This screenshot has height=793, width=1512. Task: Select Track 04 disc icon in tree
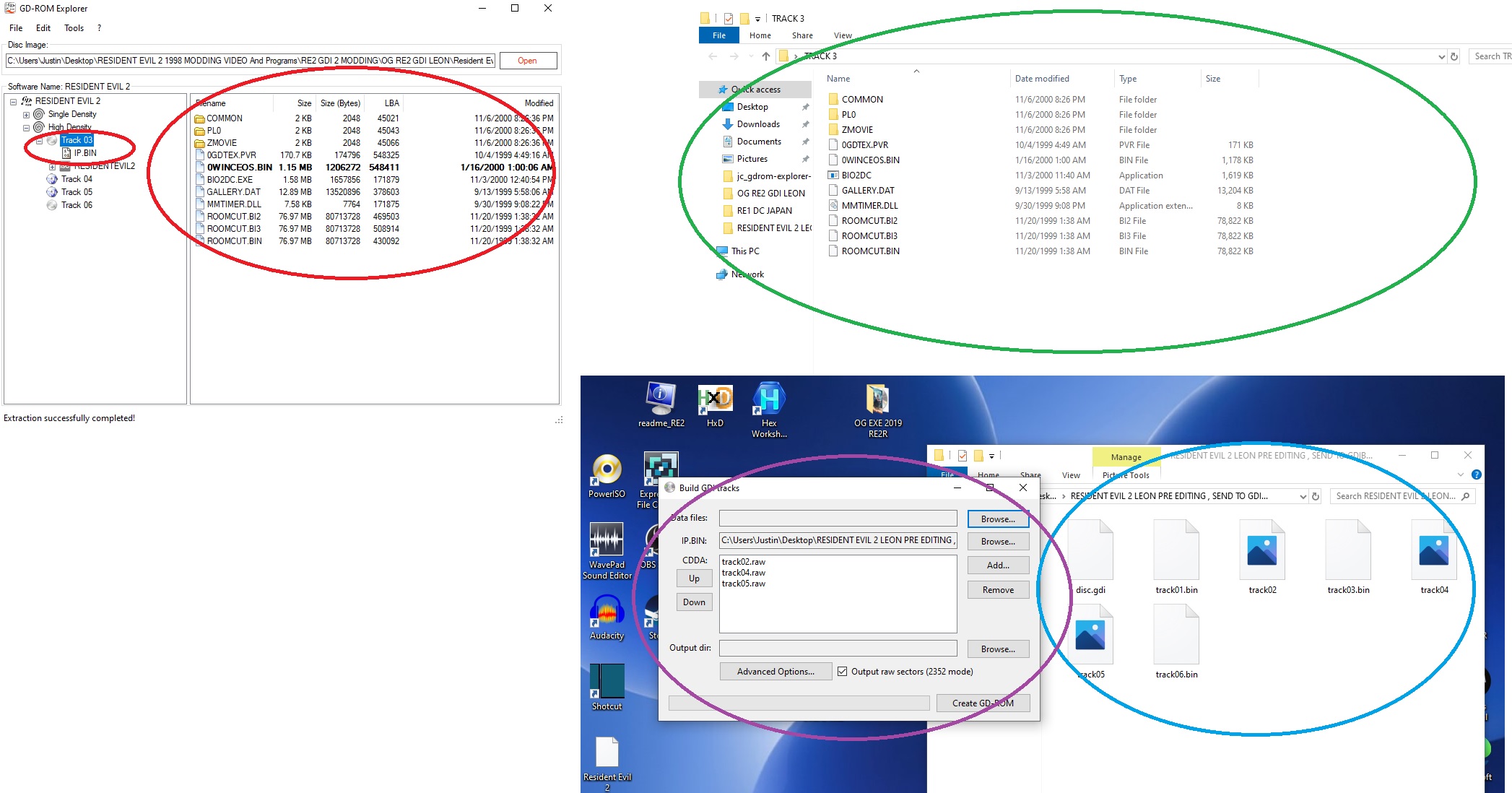click(x=52, y=179)
